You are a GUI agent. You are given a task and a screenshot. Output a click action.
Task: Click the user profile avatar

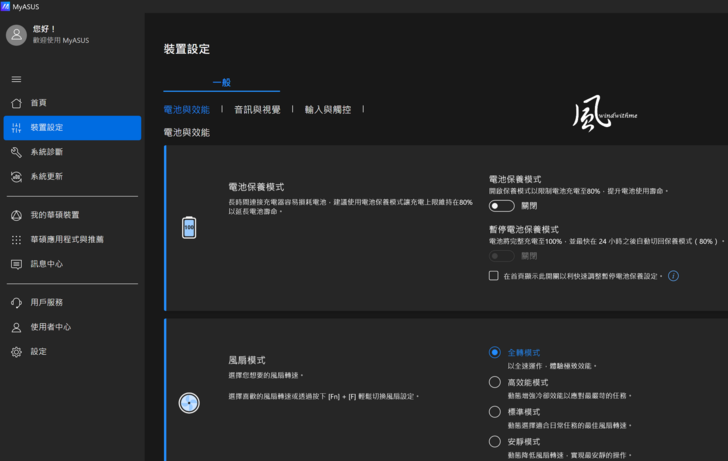point(16,35)
